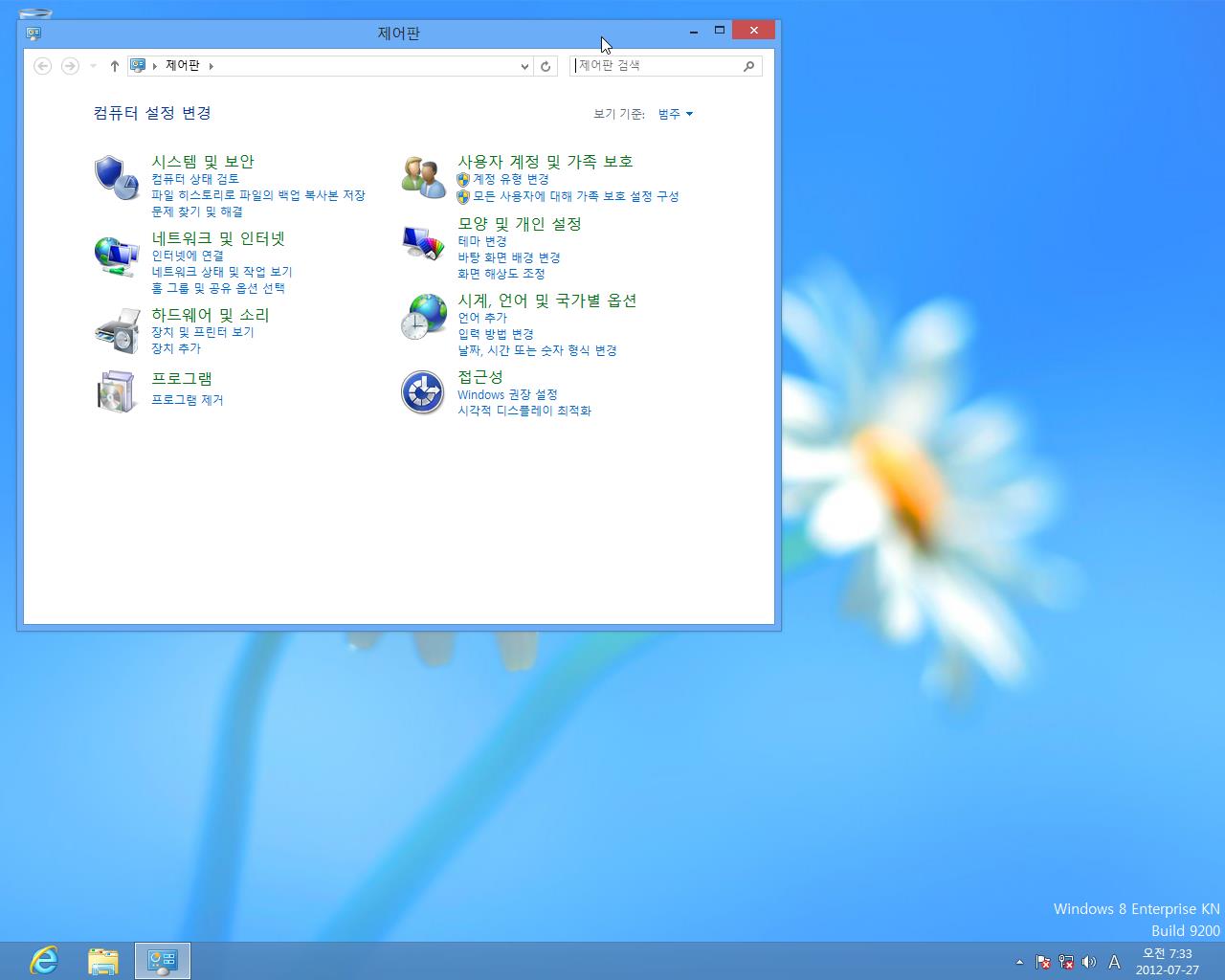1225x980 pixels.
Task: Click the network status tray icon
Action: pos(1065,962)
